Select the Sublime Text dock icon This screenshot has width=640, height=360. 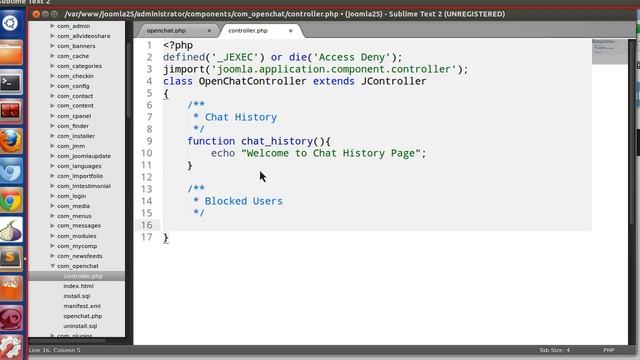[11, 260]
